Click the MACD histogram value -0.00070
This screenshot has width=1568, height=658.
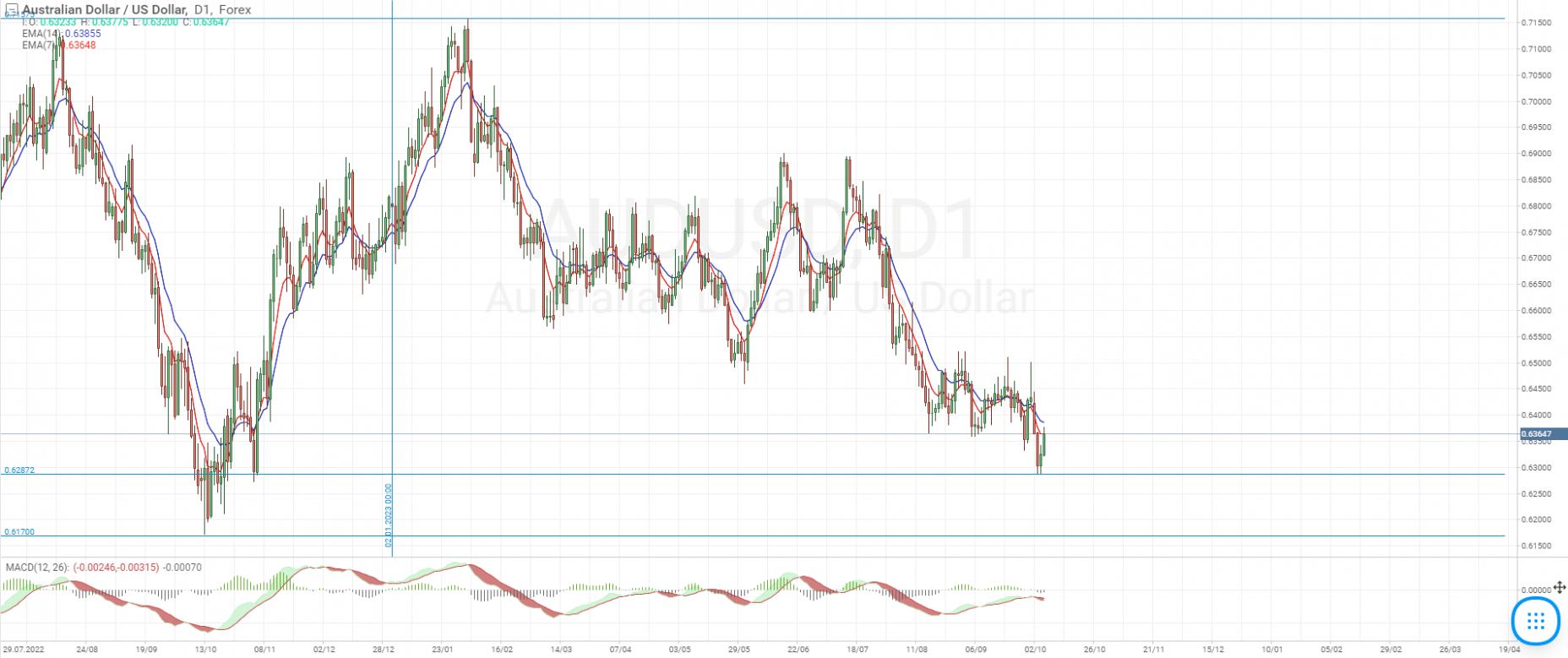click(182, 568)
